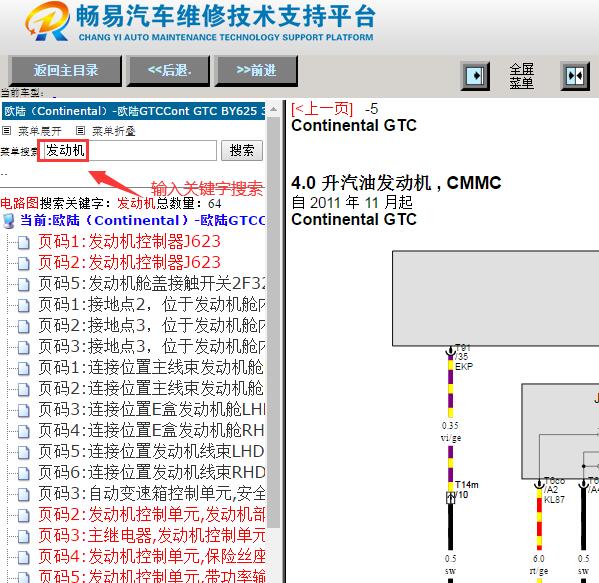
Task: Click the 4.0 升汽油发动机, CMMC heading
Action: click(x=396, y=183)
